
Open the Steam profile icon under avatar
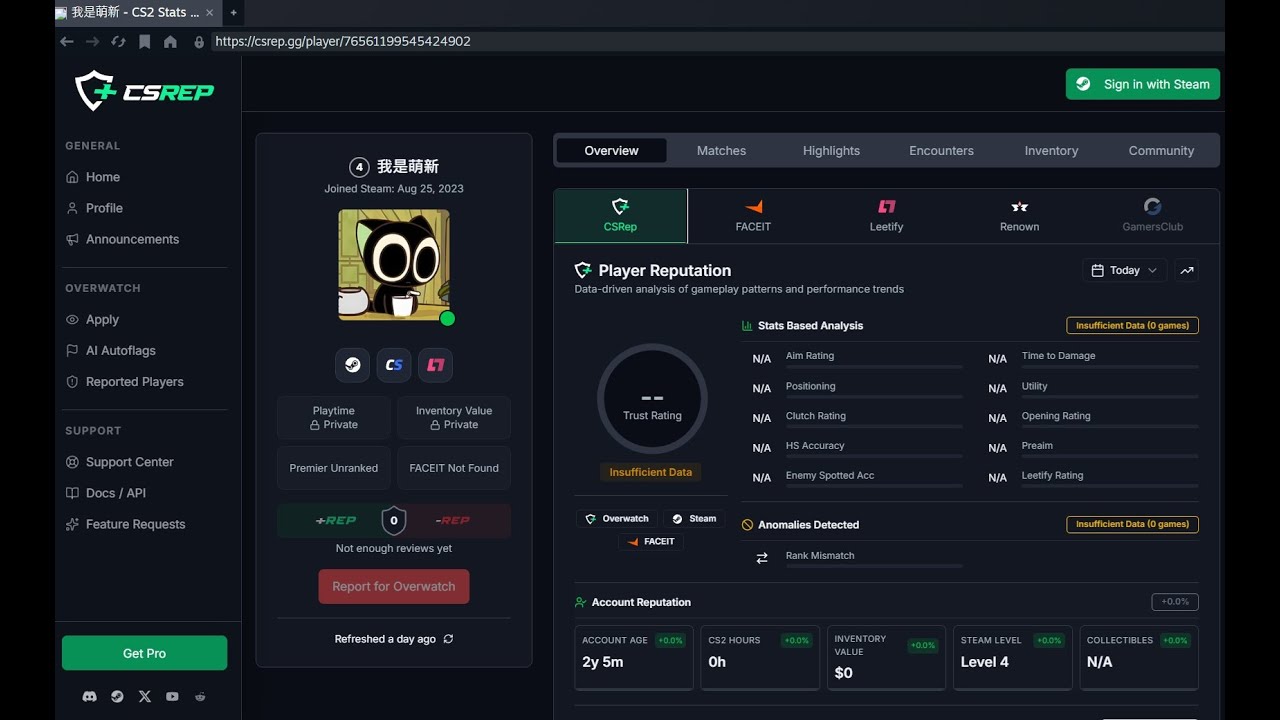(x=352, y=365)
